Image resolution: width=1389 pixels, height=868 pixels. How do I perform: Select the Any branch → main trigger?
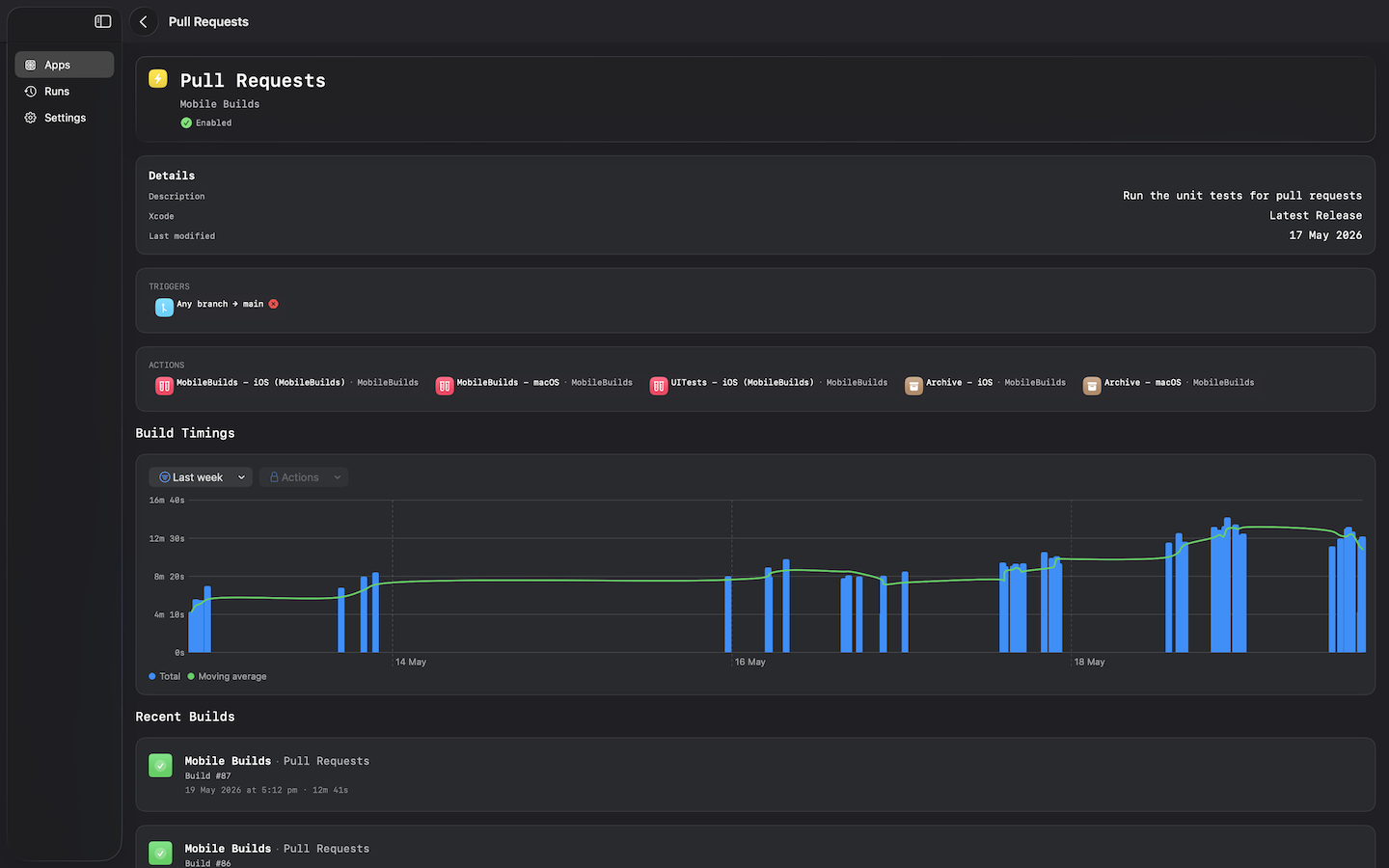(x=220, y=304)
